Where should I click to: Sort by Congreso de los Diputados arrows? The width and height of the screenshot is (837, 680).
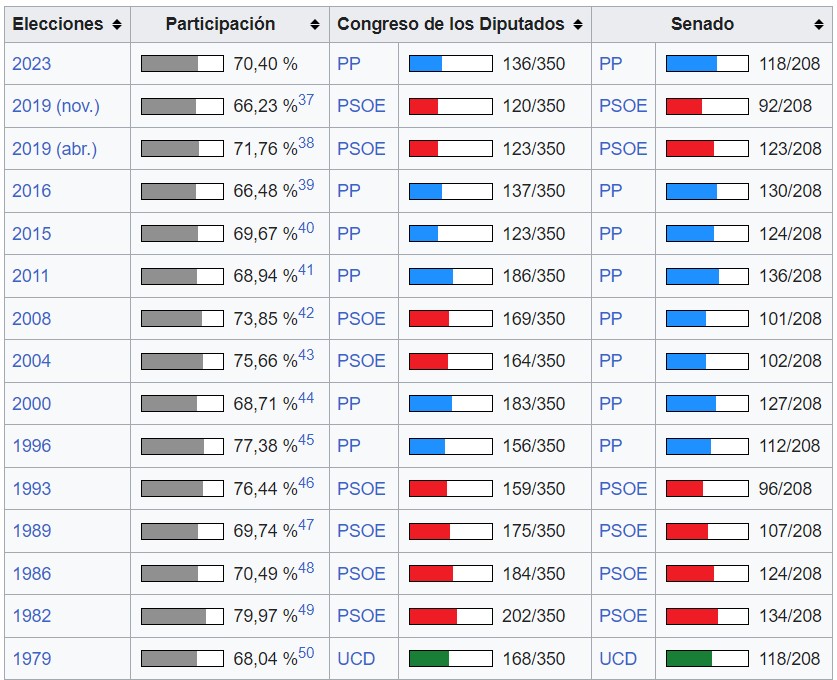click(578, 24)
